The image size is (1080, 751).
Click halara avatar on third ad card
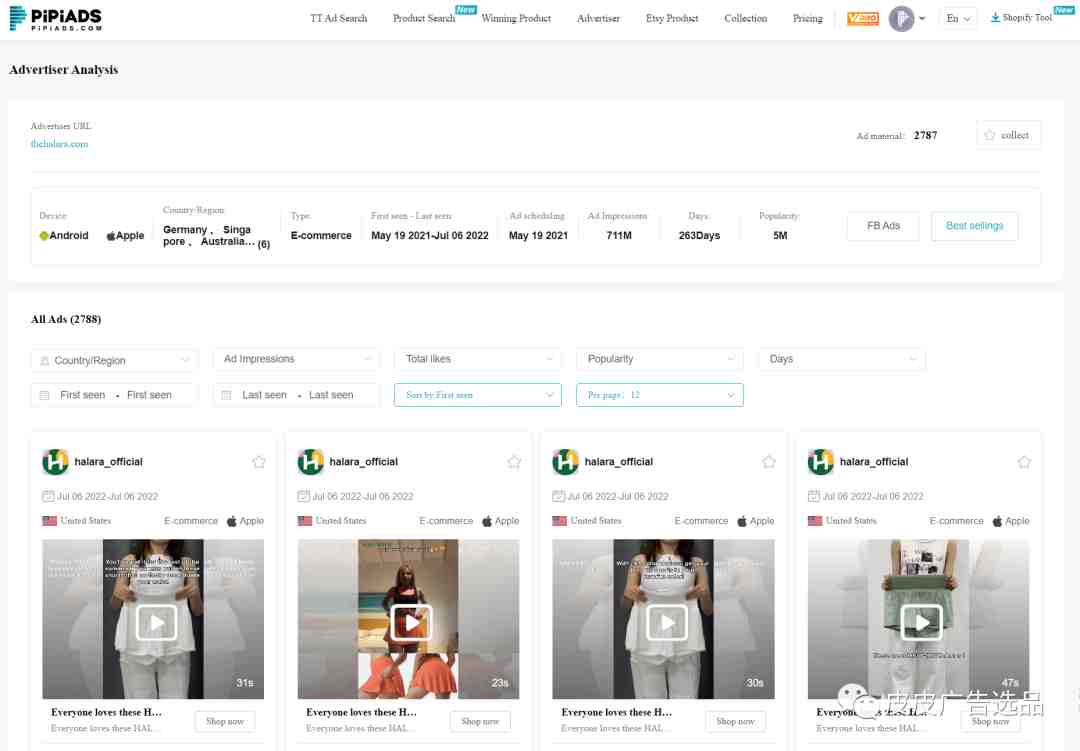(565, 462)
